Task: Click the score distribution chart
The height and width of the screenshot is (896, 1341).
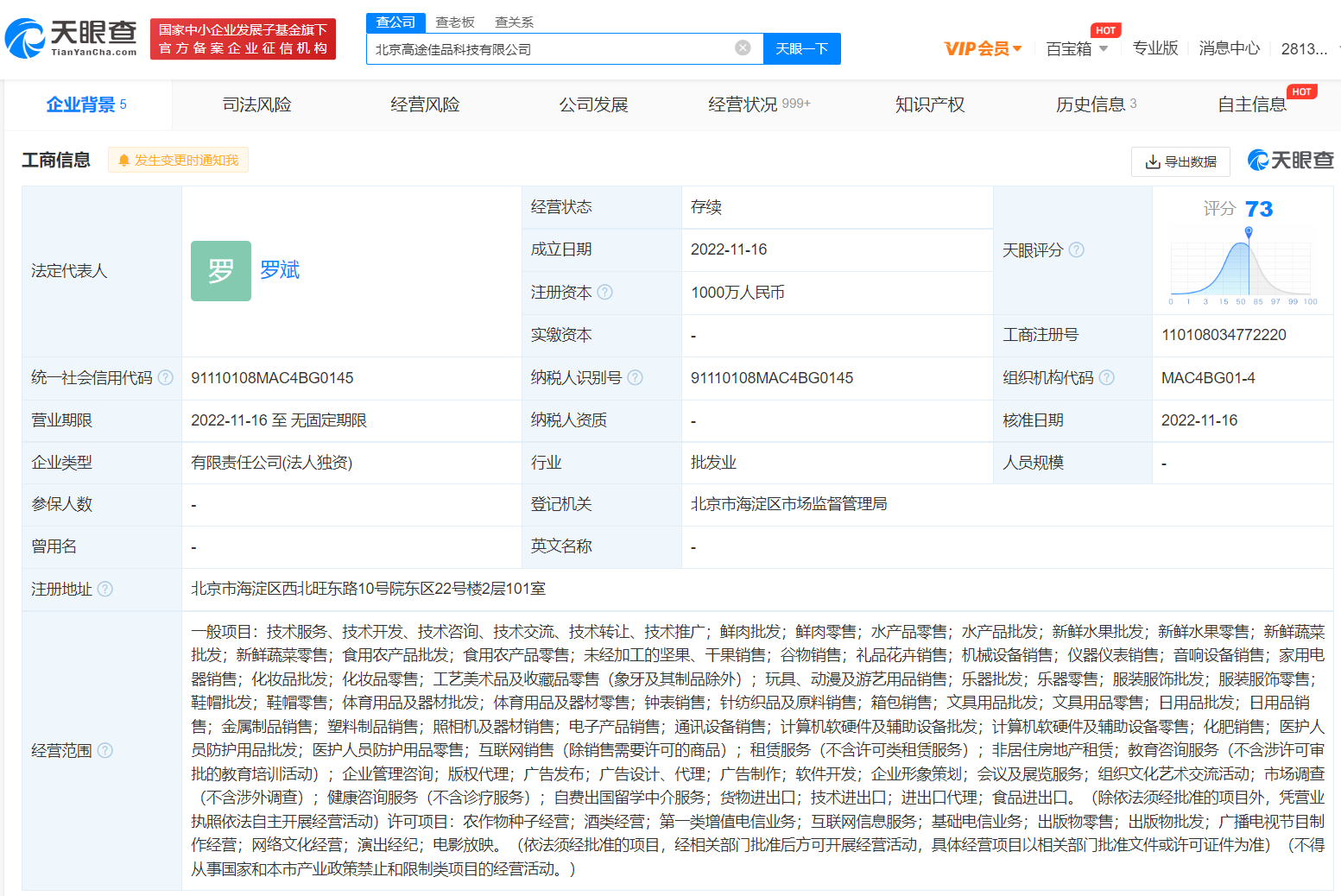Action: [x=1243, y=268]
